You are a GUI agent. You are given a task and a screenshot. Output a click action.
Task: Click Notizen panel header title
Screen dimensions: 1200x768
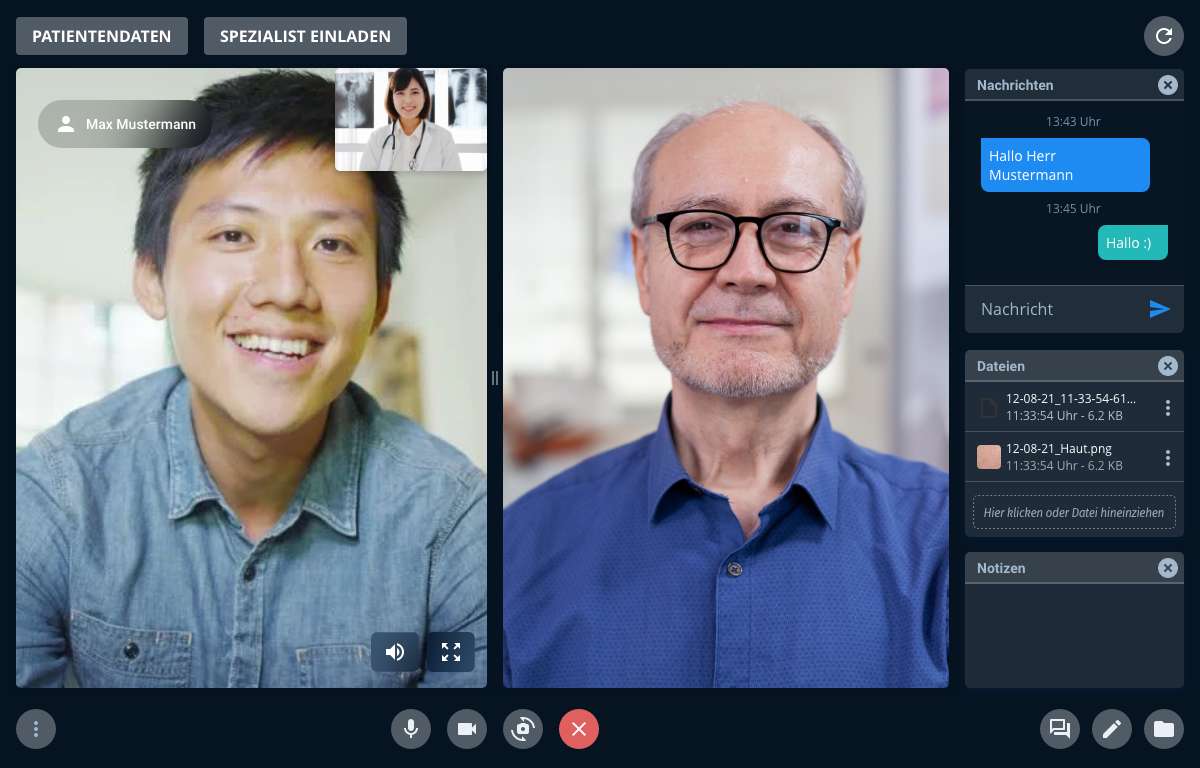coord(1001,568)
